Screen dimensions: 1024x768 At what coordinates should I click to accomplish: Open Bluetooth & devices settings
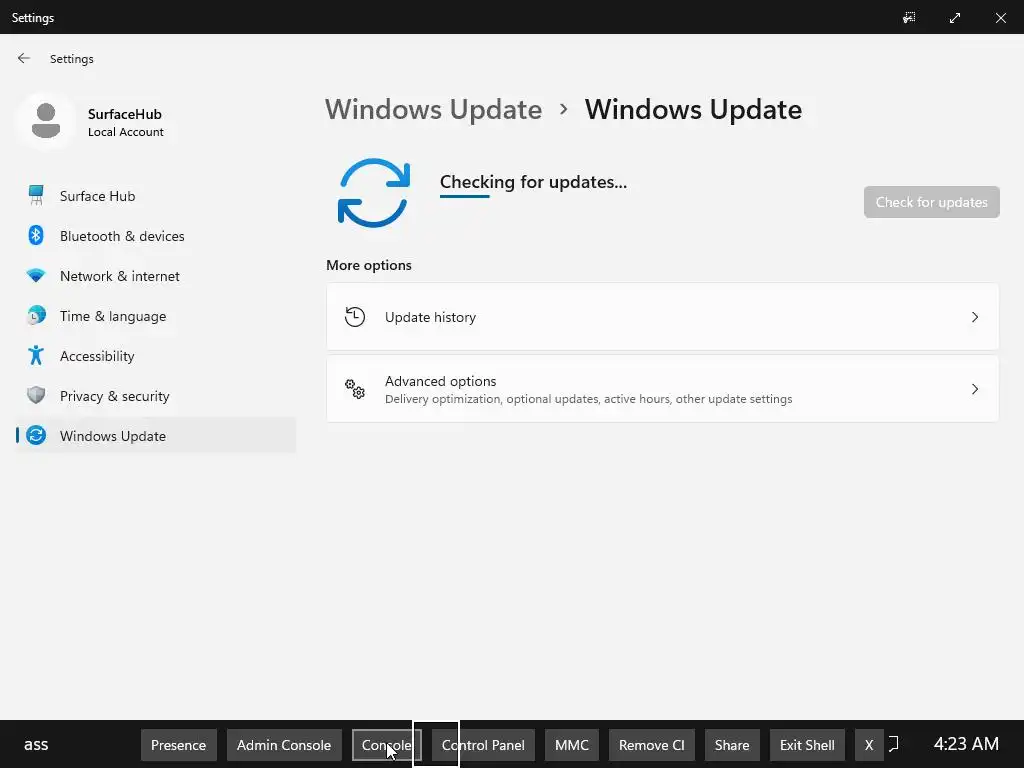[155, 236]
